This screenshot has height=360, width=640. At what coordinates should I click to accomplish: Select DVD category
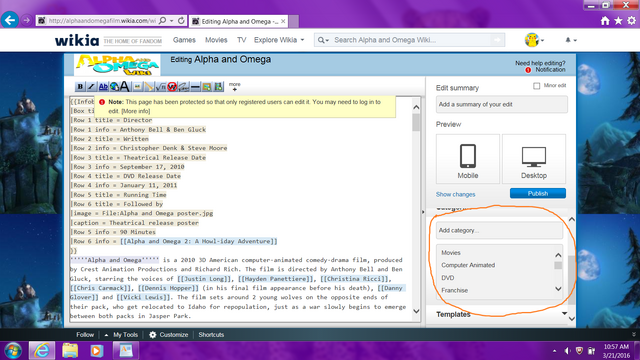tap(447, 278)
